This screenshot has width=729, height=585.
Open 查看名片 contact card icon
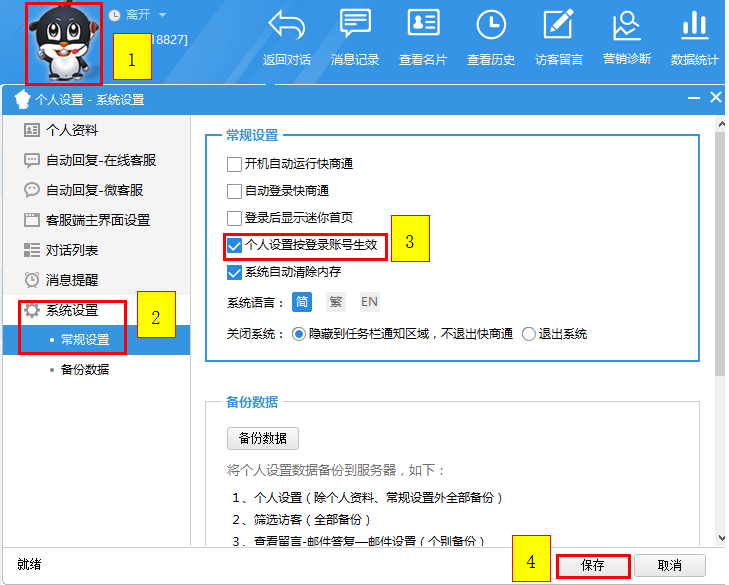click(x=424, y=24)
